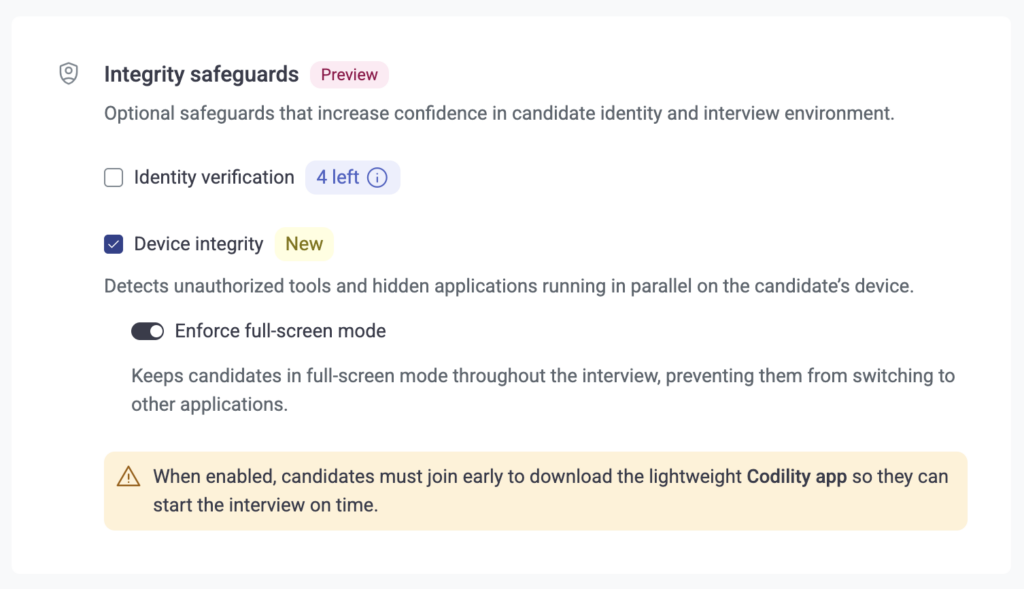Click the Detects unauthorized tools description
1024x589 pixels.
coord(509,286)
